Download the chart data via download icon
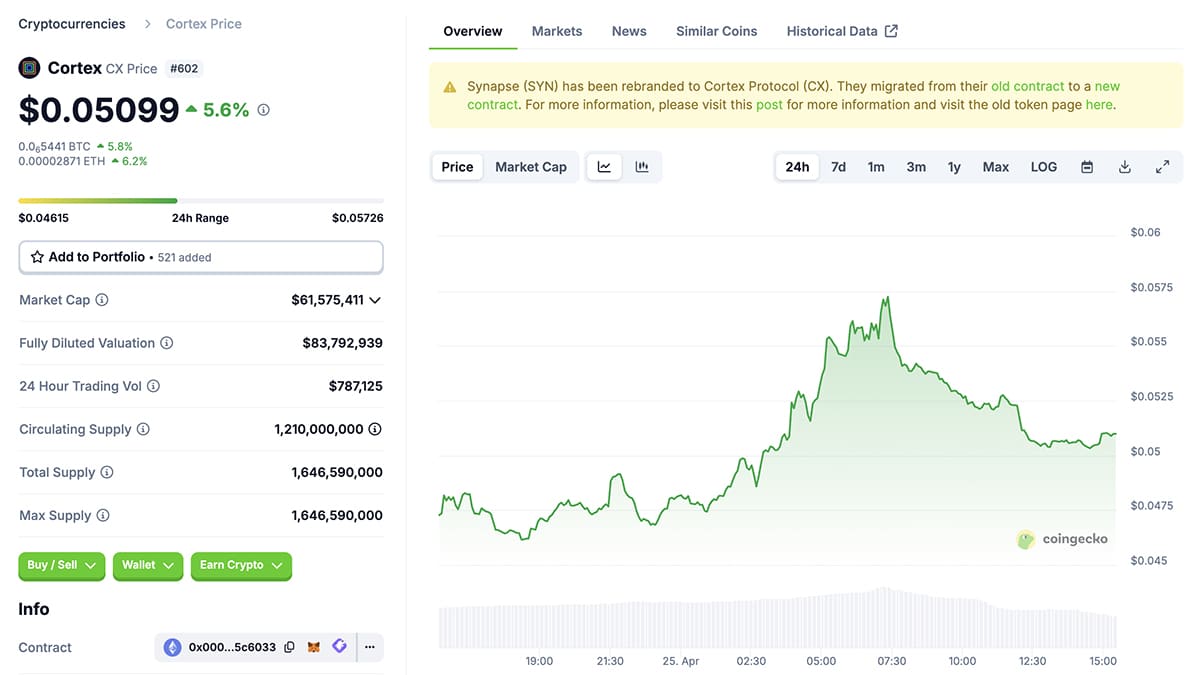The height and width of the screenshot is (675, 1200). click(1124, 166)
